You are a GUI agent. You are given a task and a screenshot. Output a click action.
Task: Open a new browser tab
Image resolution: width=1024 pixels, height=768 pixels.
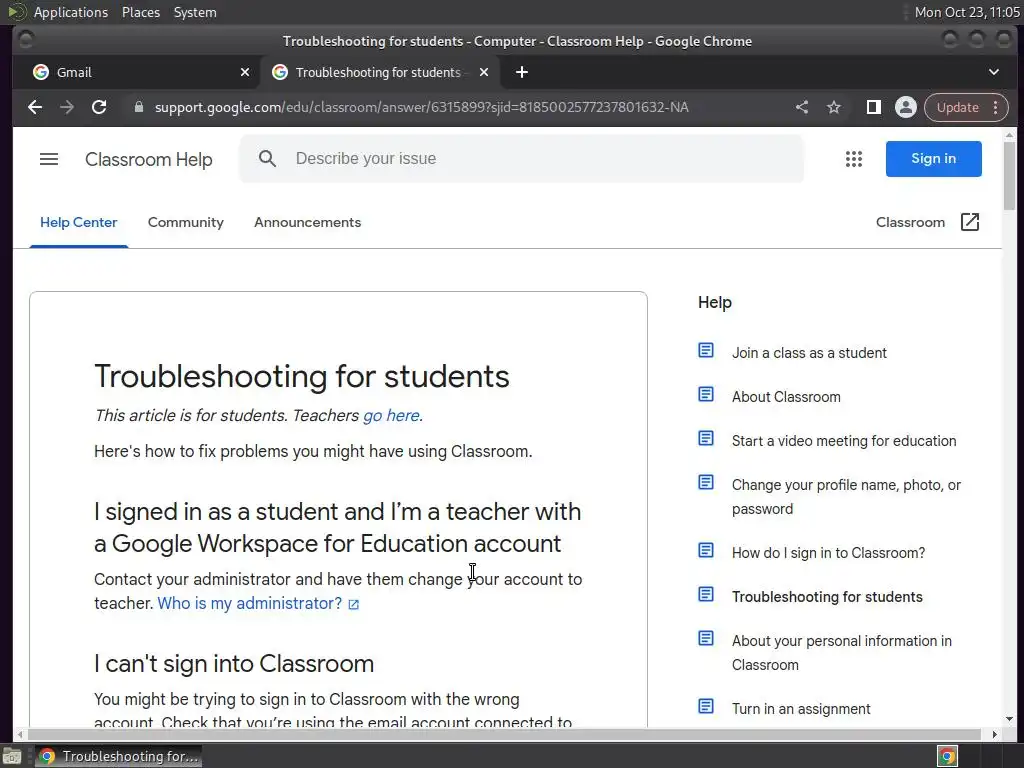(x=521, y=72)
